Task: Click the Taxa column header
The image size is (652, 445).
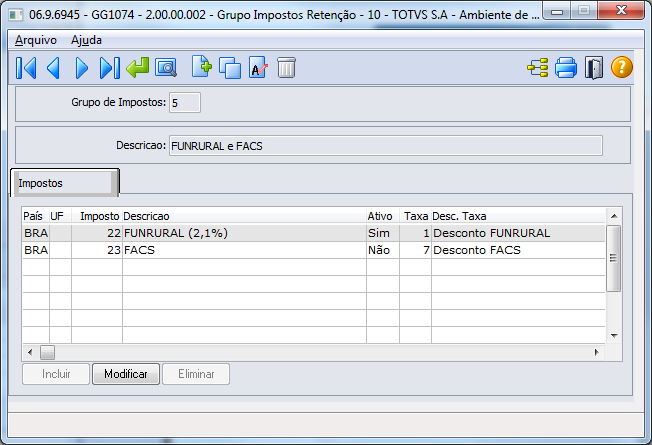Action: pyautogui.click(x=415, y=216)
